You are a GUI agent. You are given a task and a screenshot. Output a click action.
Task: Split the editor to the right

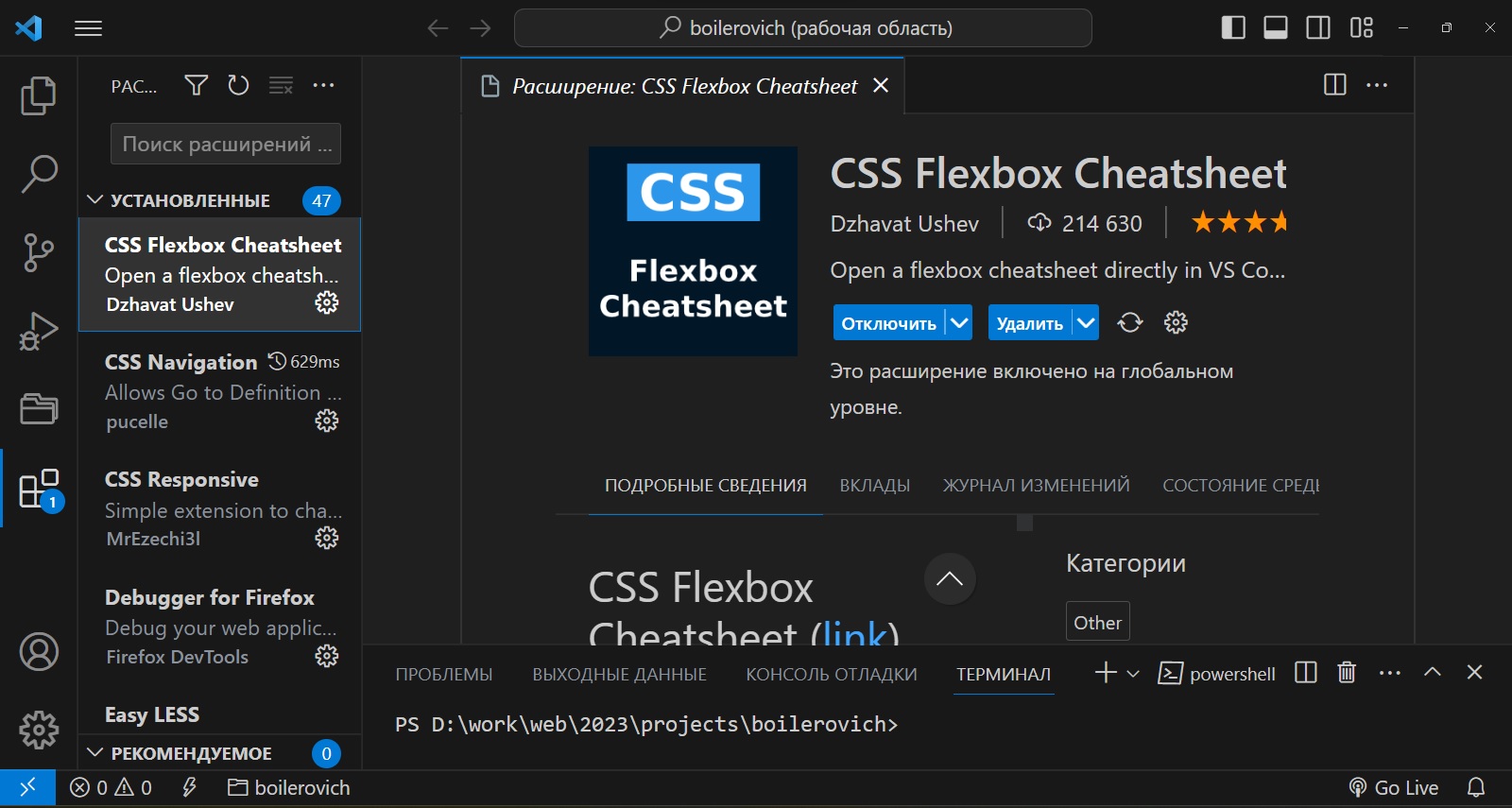coord(1335,85)
